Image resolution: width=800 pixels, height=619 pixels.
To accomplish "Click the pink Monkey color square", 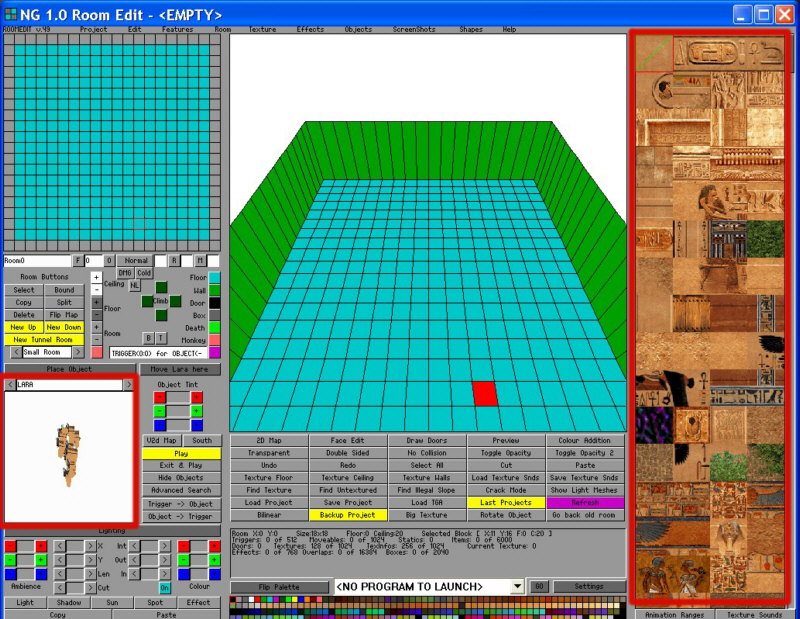I will [214, 340].
